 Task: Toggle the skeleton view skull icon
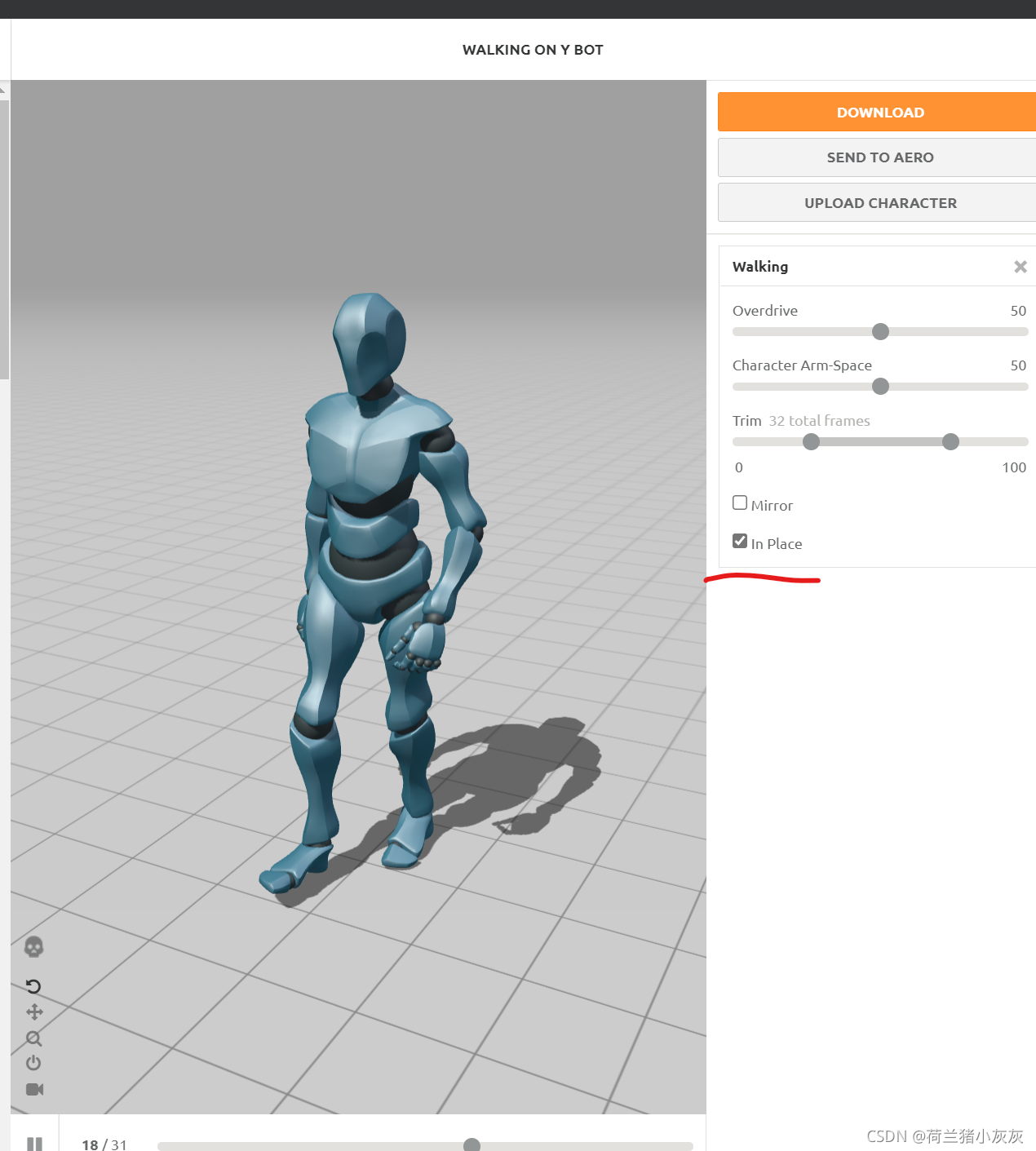click(33, 947)
